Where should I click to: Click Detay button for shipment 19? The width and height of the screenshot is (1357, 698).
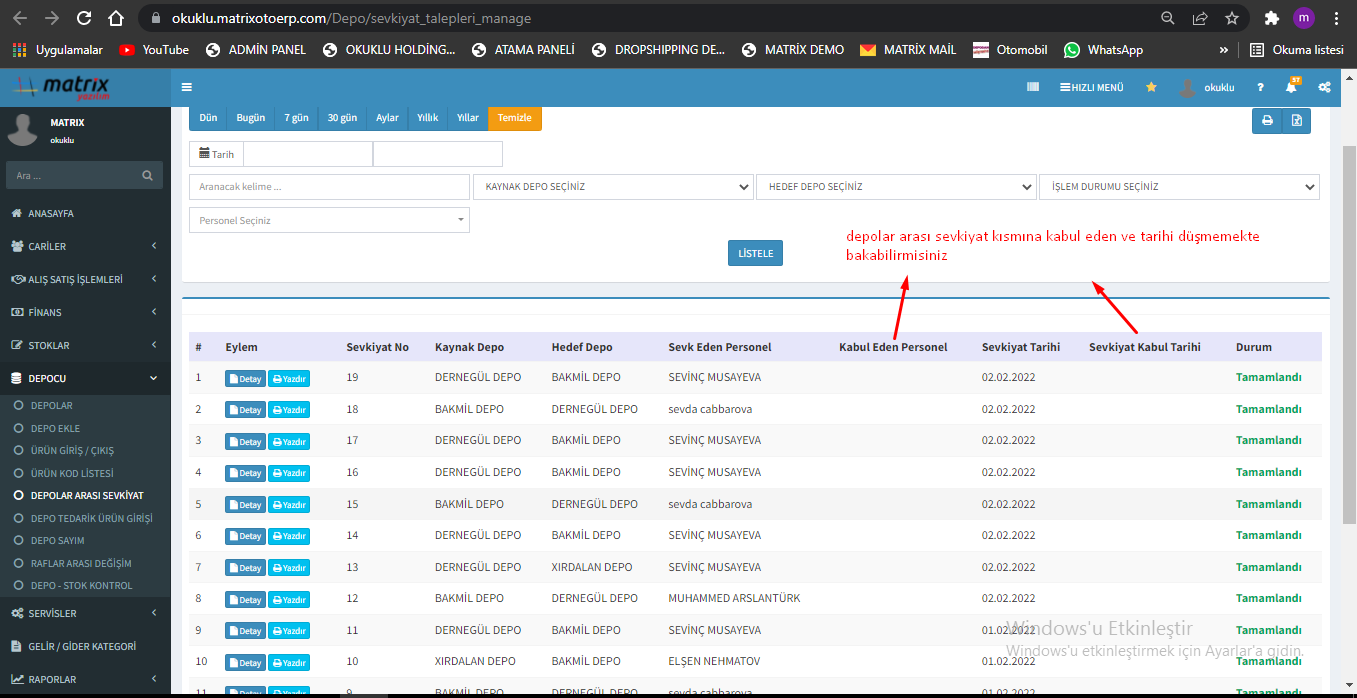click(x=245, y=379)
